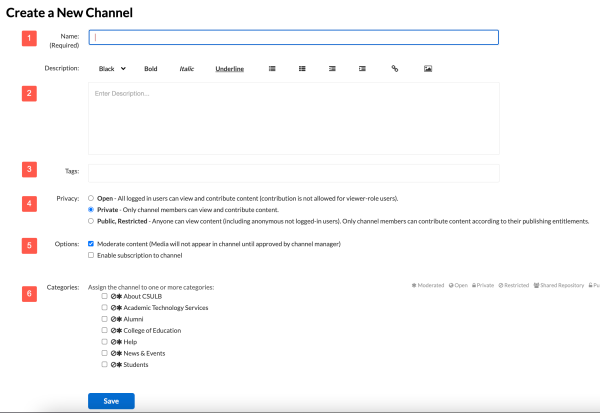Click the increase indent icon
600x413 pixels.
pos(332,69)
